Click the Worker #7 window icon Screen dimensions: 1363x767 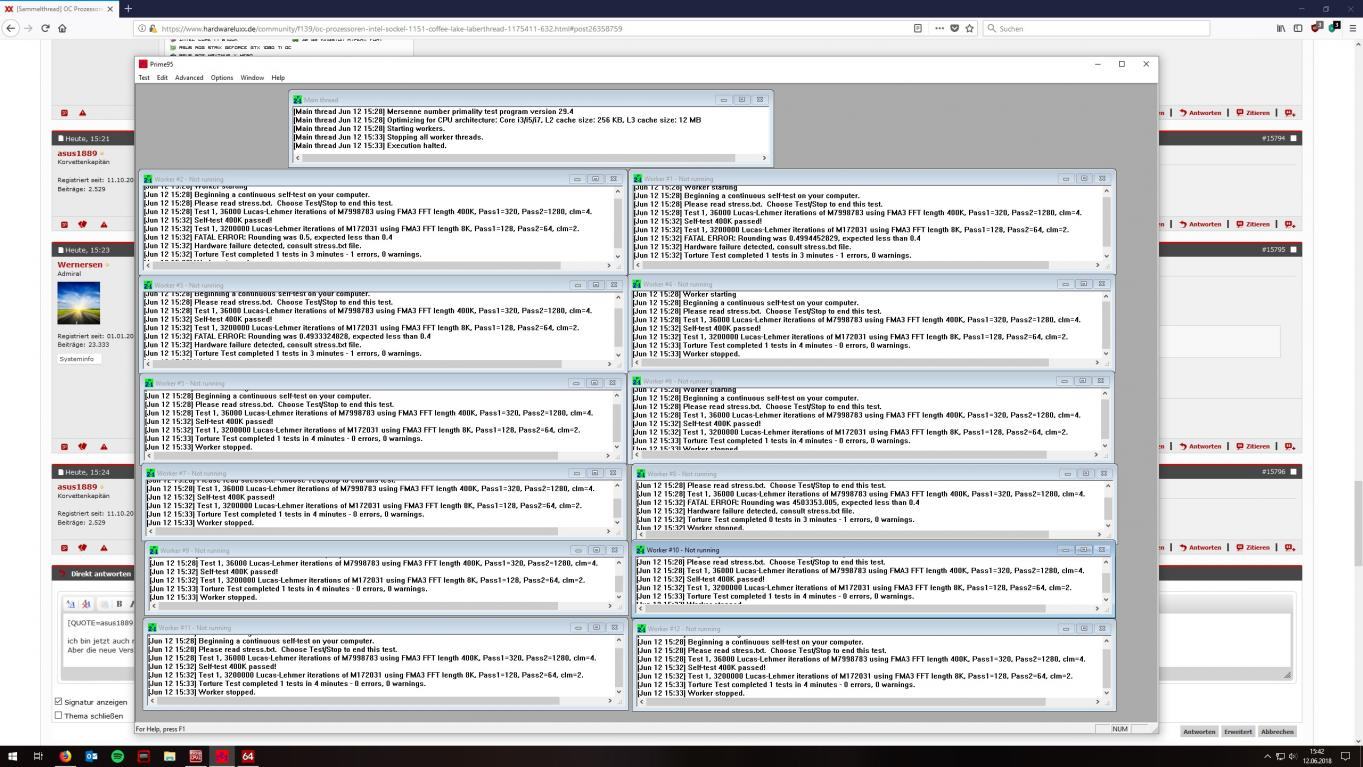point(151,473)
